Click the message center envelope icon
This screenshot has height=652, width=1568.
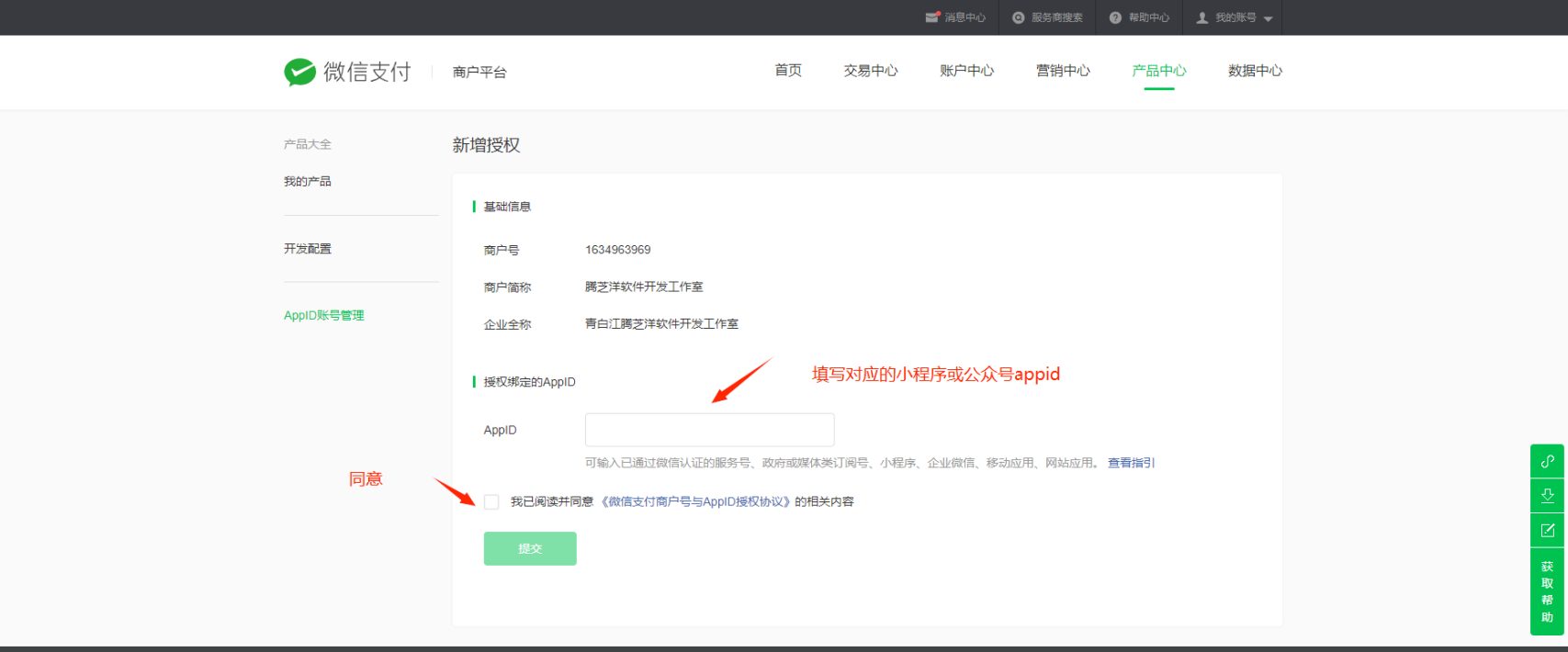pyautogui.click(x=932, y=17)
